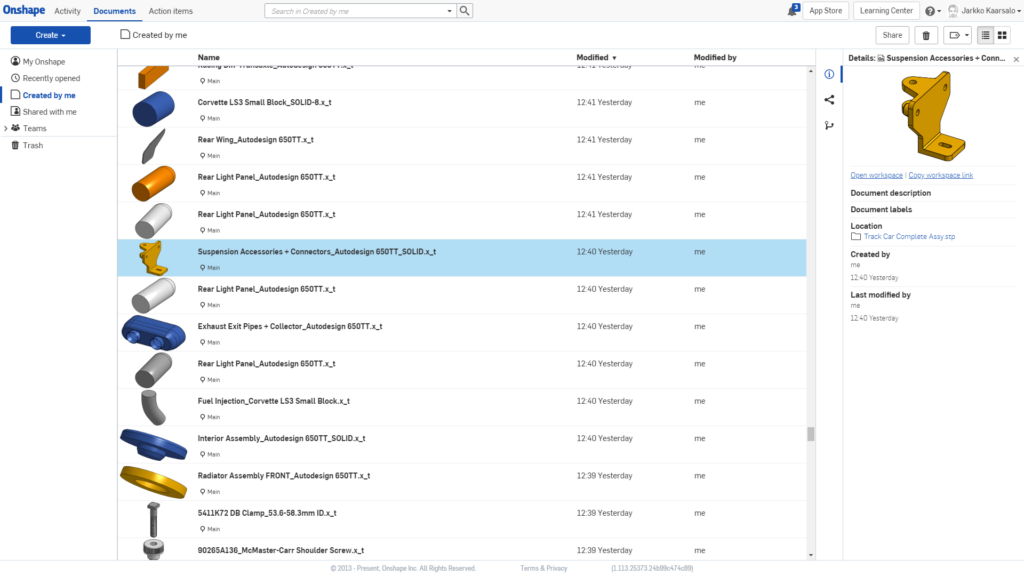
Task: Select Interior Assembly_Autodesign 650TT_SOLID.x_t document
Action: [281, 439]
